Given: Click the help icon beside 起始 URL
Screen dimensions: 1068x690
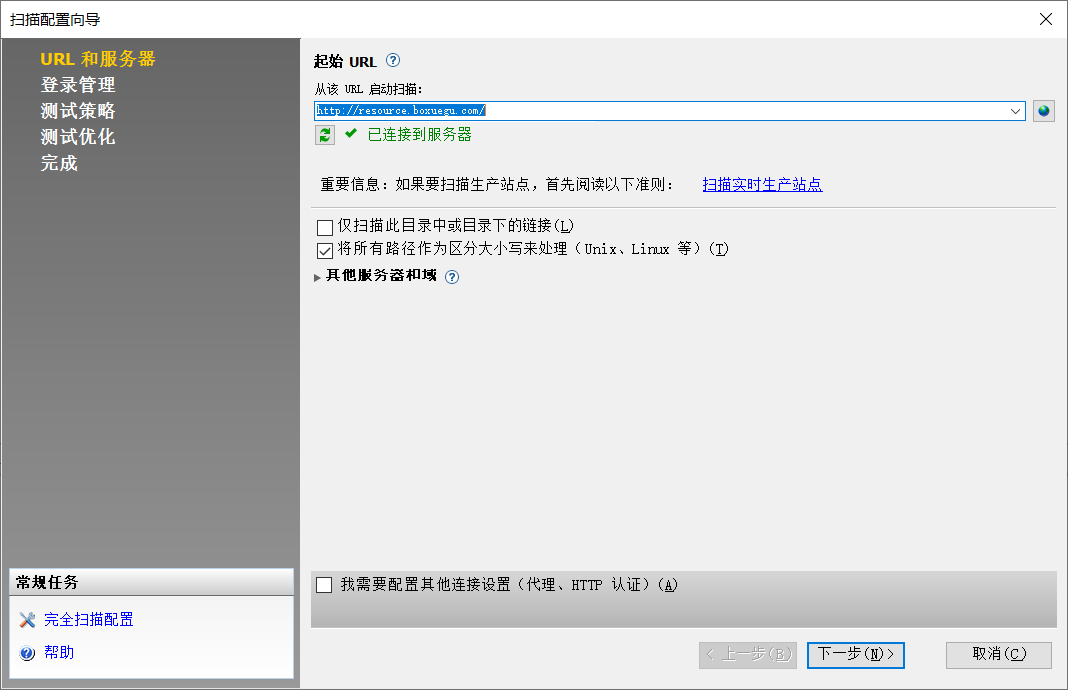Looking at the screenshot, I should click(x=392, y=61).
